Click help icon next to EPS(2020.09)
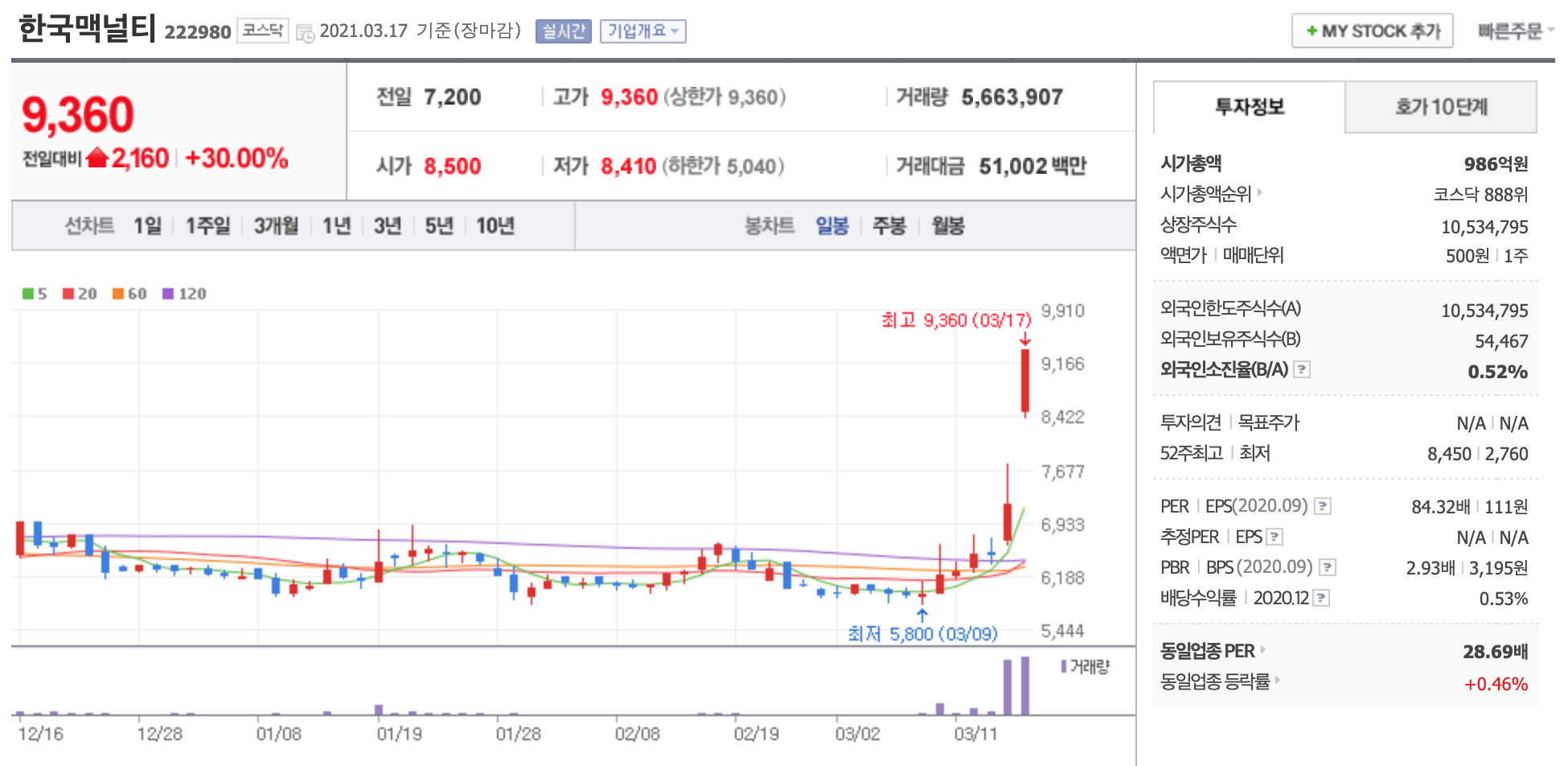The width and height of the screenshot is (1568, 766). (x=1323, y=506)
